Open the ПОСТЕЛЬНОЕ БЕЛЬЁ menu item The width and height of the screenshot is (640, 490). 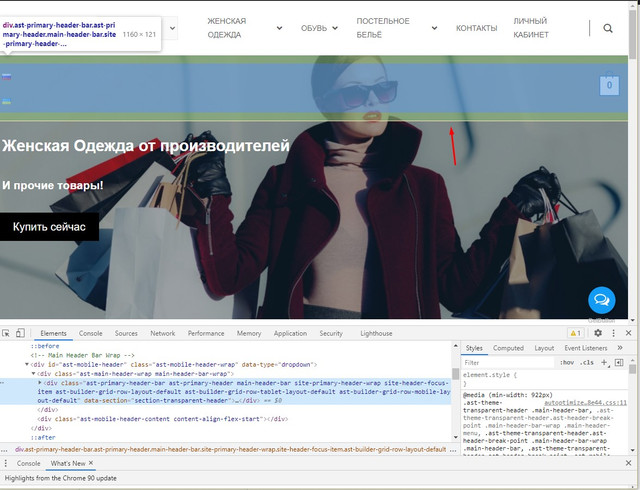point(383,28)
